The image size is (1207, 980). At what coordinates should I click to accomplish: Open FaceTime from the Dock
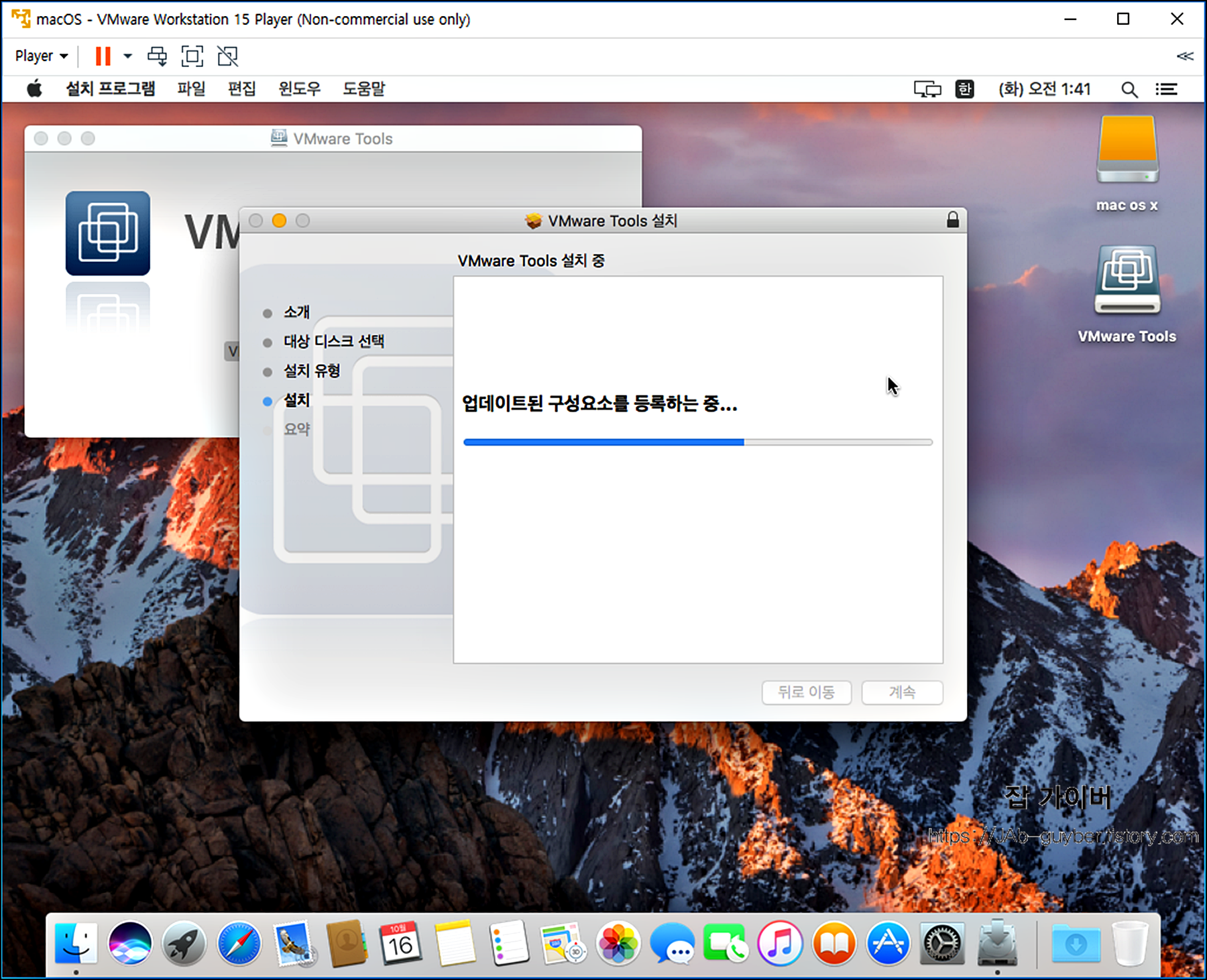[x=726, y=943]
